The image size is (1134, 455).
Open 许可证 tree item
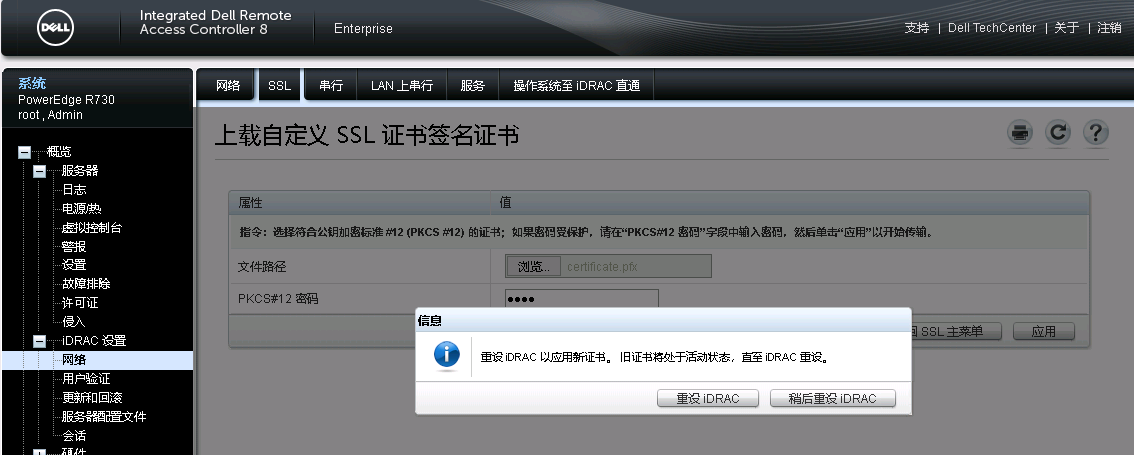80,303
